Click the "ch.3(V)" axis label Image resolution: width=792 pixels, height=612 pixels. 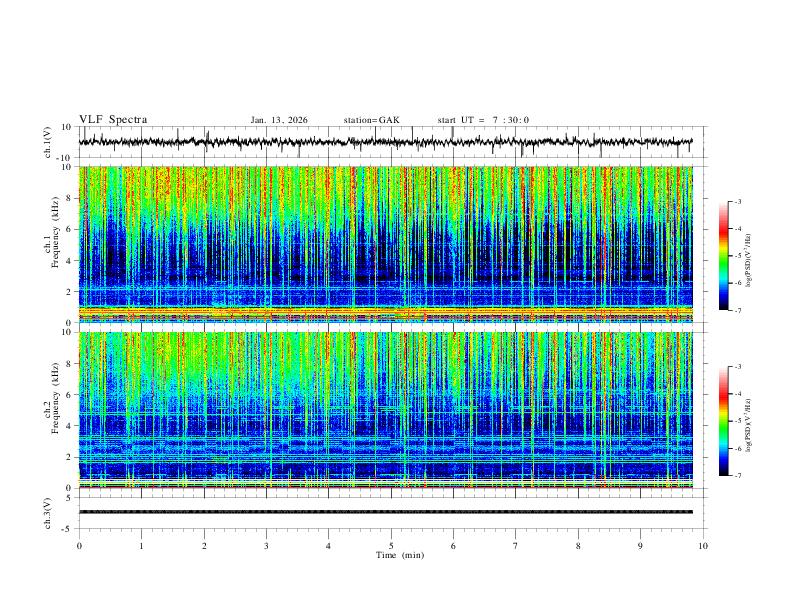pos(47,513)
